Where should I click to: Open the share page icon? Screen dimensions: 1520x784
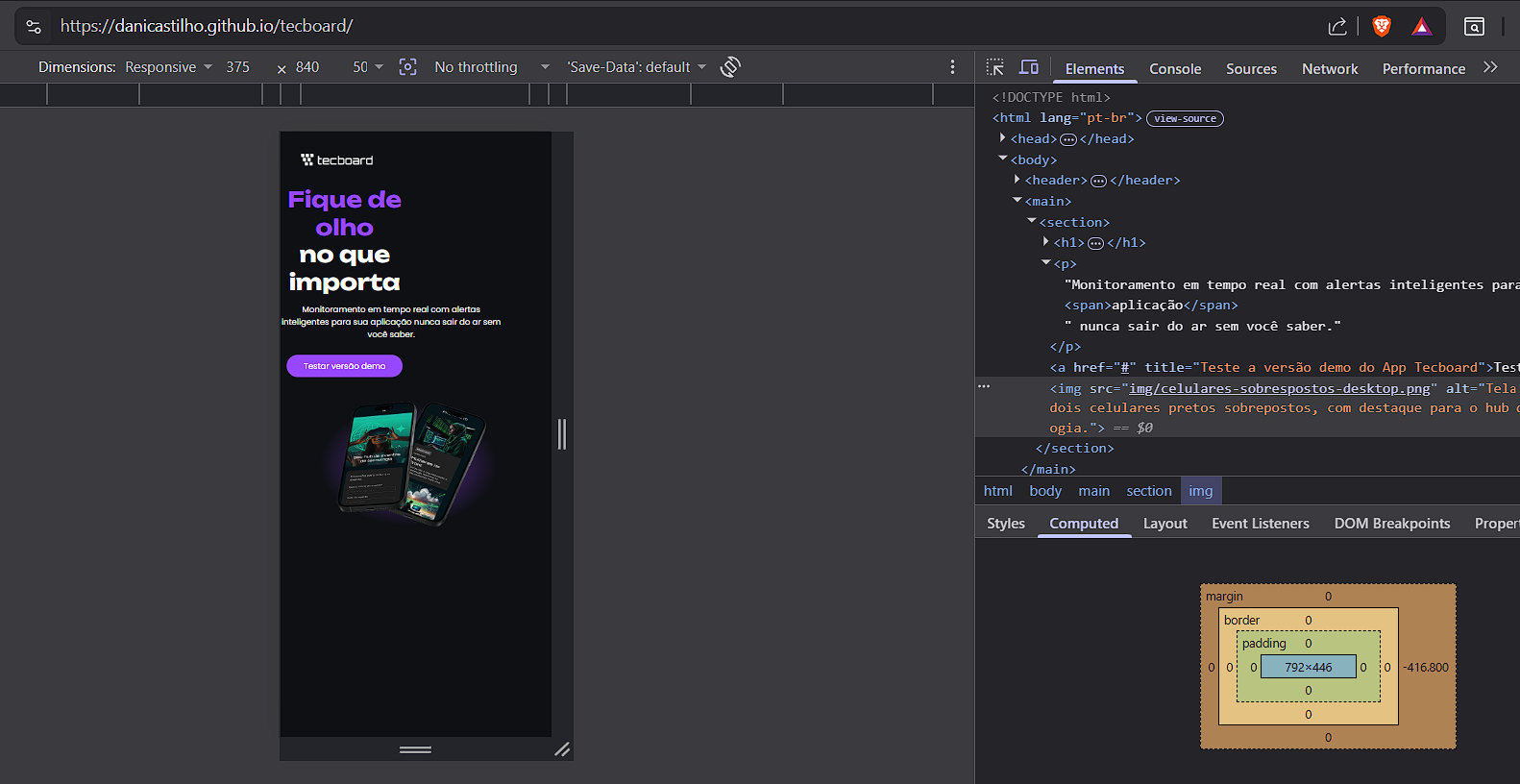click(x=1337, y=26)
